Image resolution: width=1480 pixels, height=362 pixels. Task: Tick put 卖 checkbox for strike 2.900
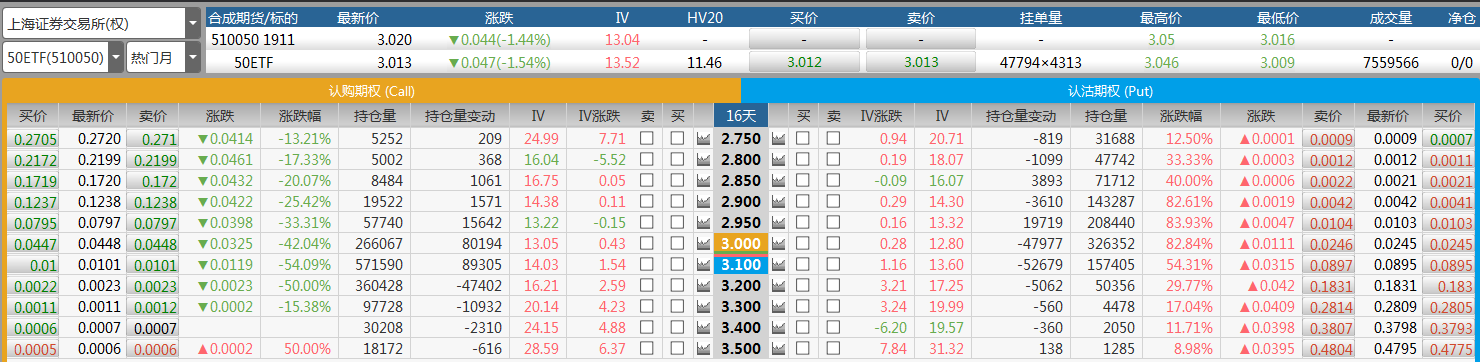832,201
